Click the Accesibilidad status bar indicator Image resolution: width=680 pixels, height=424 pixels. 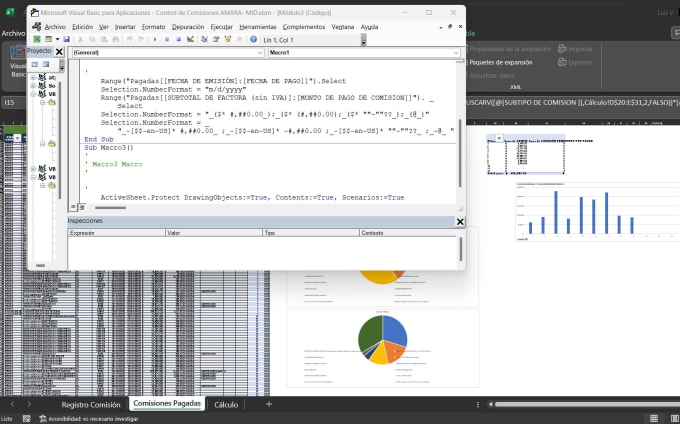89,419
